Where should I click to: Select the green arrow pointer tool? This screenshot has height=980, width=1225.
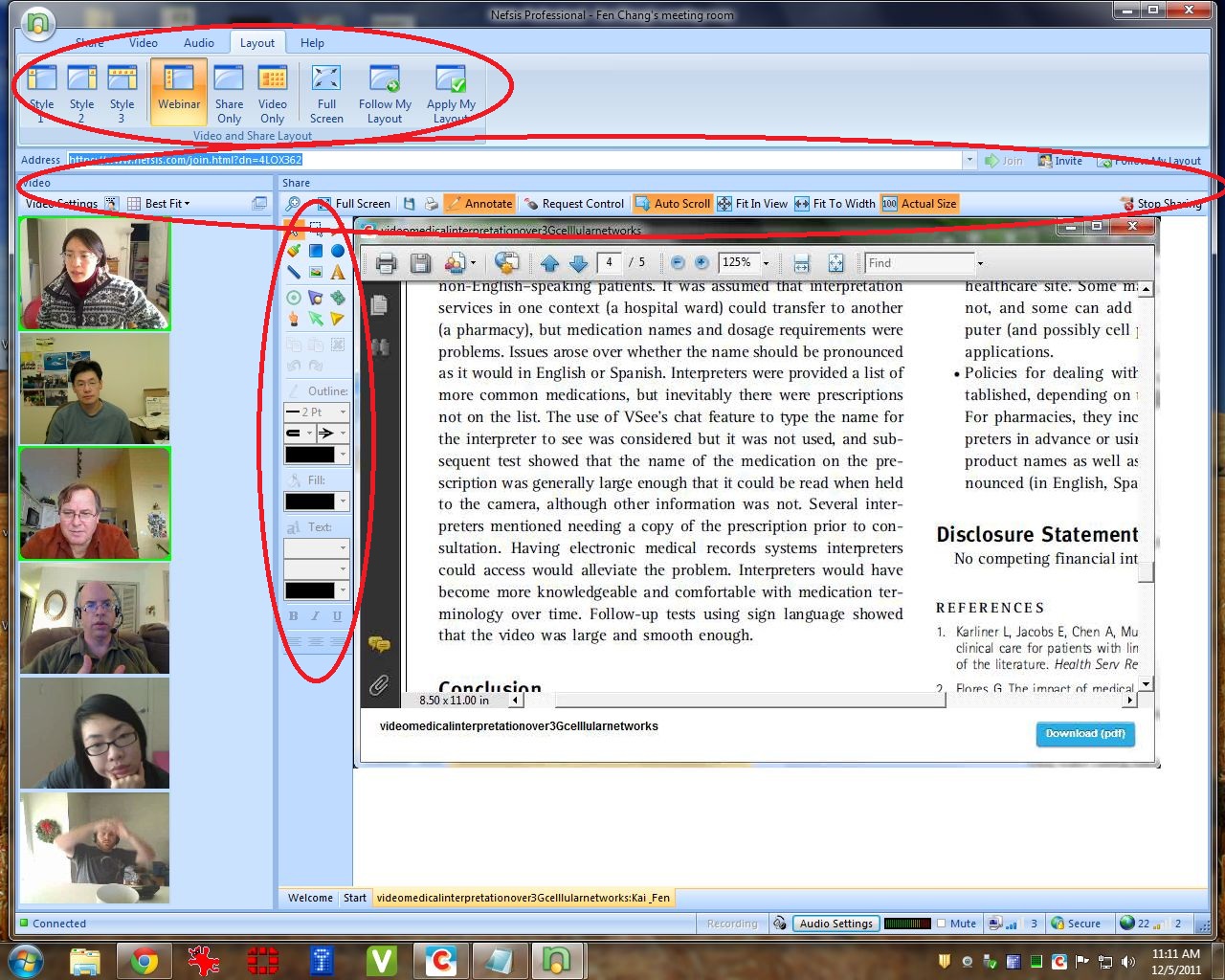click(316, 319)
